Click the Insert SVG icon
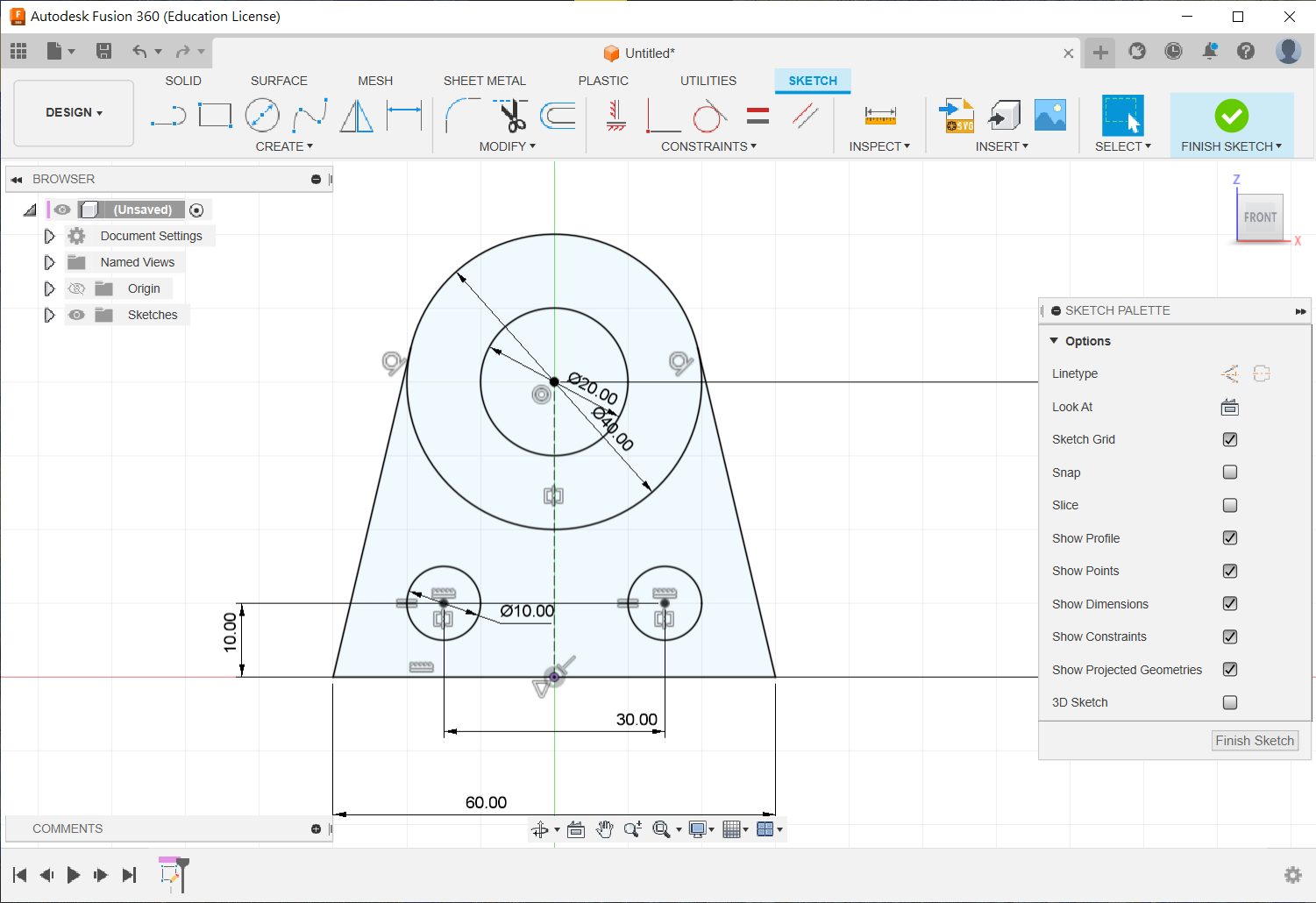 pyautogui.click(x=957, y=116)
